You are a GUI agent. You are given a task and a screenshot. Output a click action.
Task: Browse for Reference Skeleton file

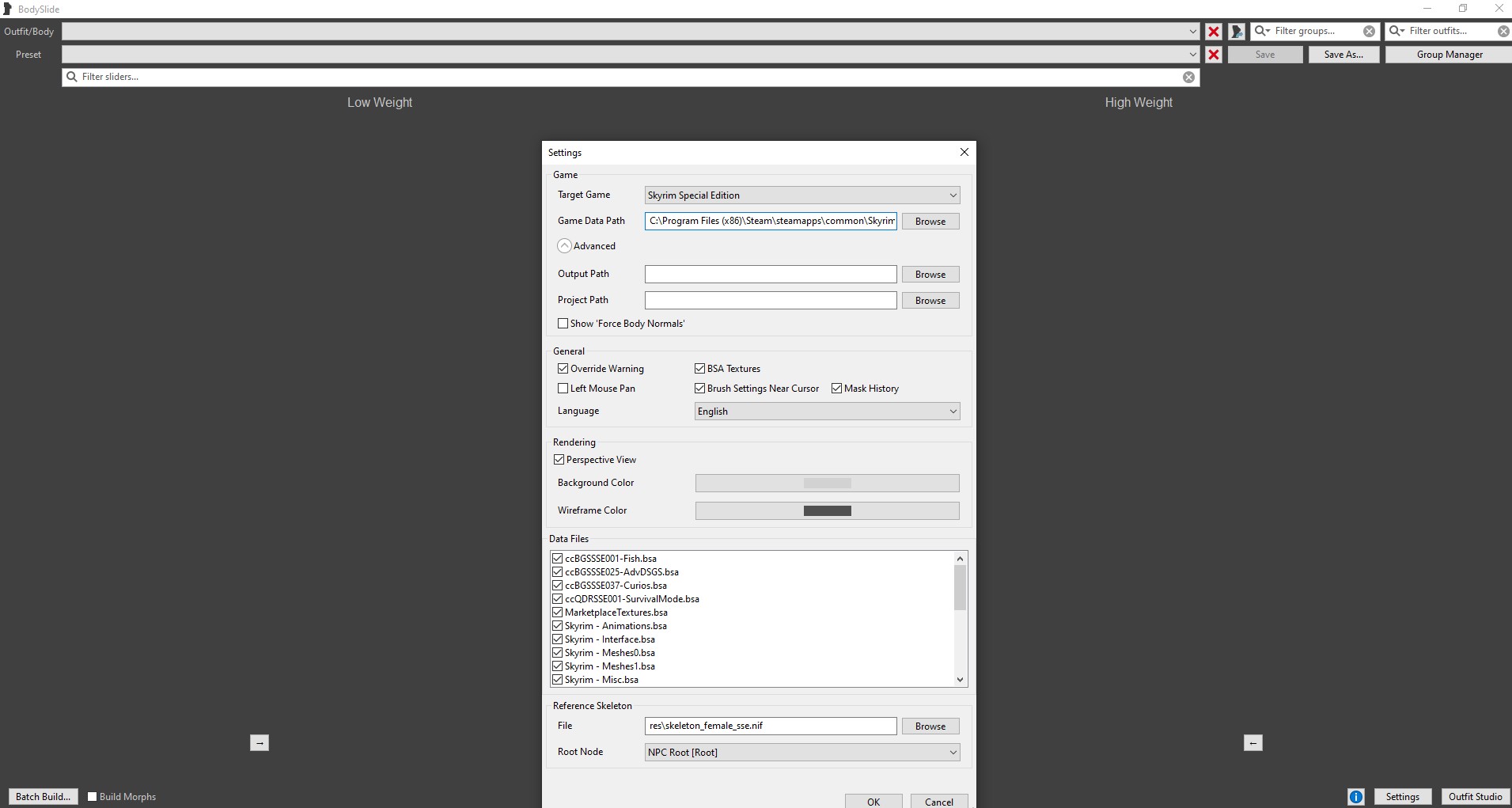(x=930, y=726)
